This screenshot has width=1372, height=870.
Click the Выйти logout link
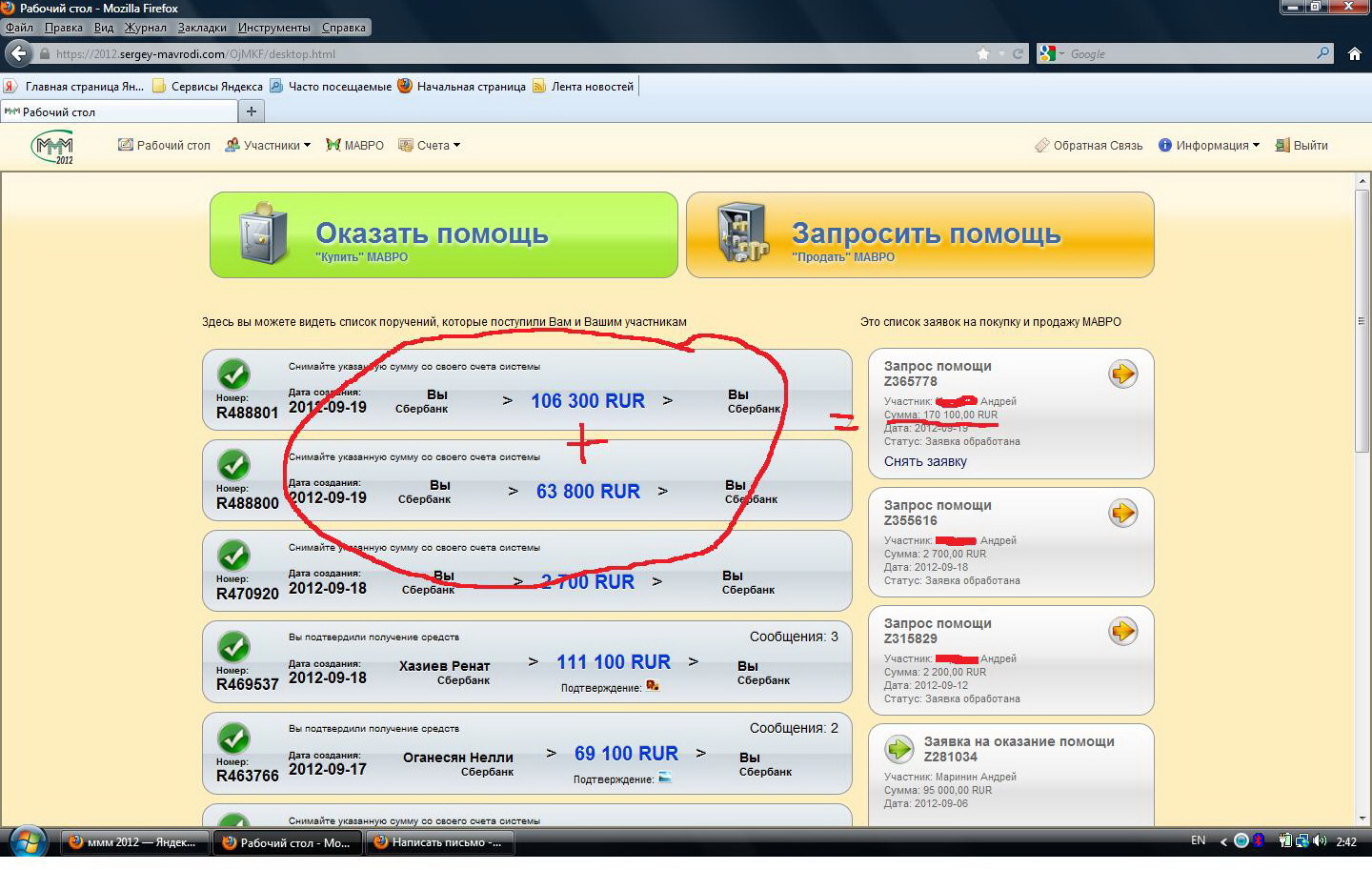click(1301, 146)
